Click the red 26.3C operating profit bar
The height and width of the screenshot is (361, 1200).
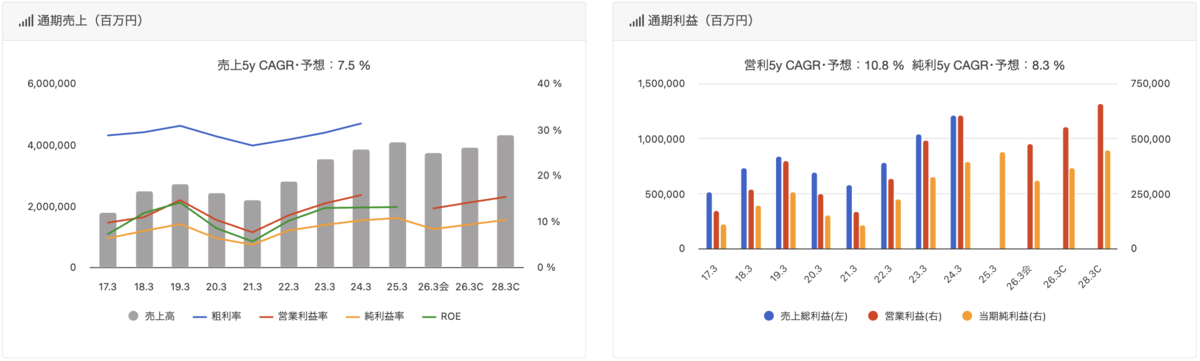(x=1065, y=188)
